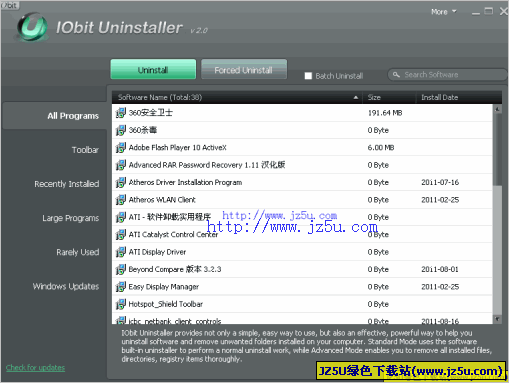Viewport: 509px width, 383px height.
Task: Click the 2011-07-16 install date
Action: click(x=440, y=182)
